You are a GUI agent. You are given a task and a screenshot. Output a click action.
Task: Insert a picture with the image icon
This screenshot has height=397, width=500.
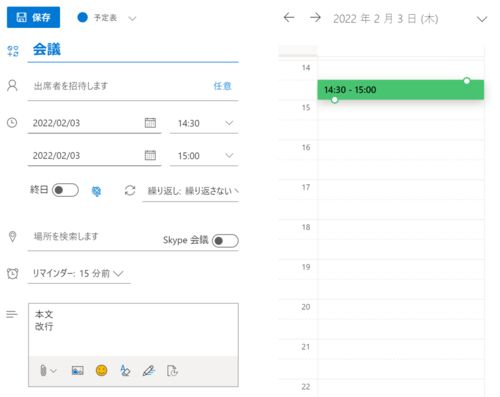point(77,370)
